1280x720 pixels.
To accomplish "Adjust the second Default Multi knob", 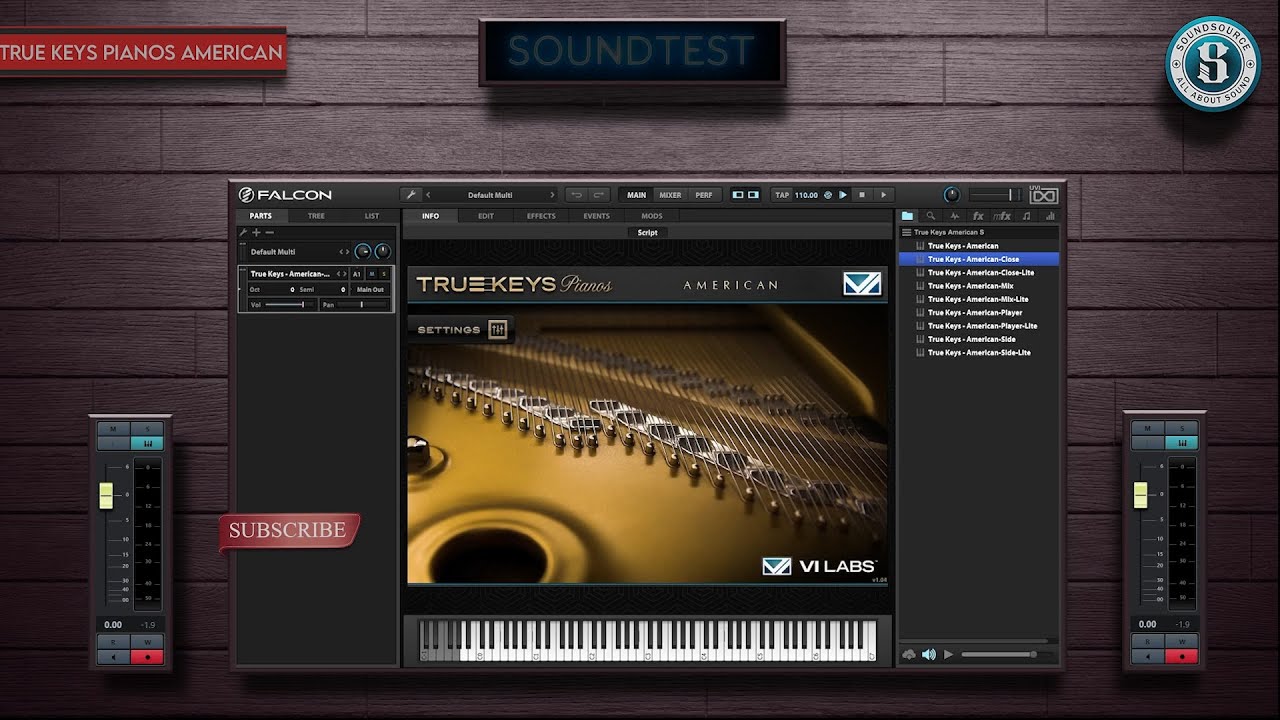I will coord(382,252).
